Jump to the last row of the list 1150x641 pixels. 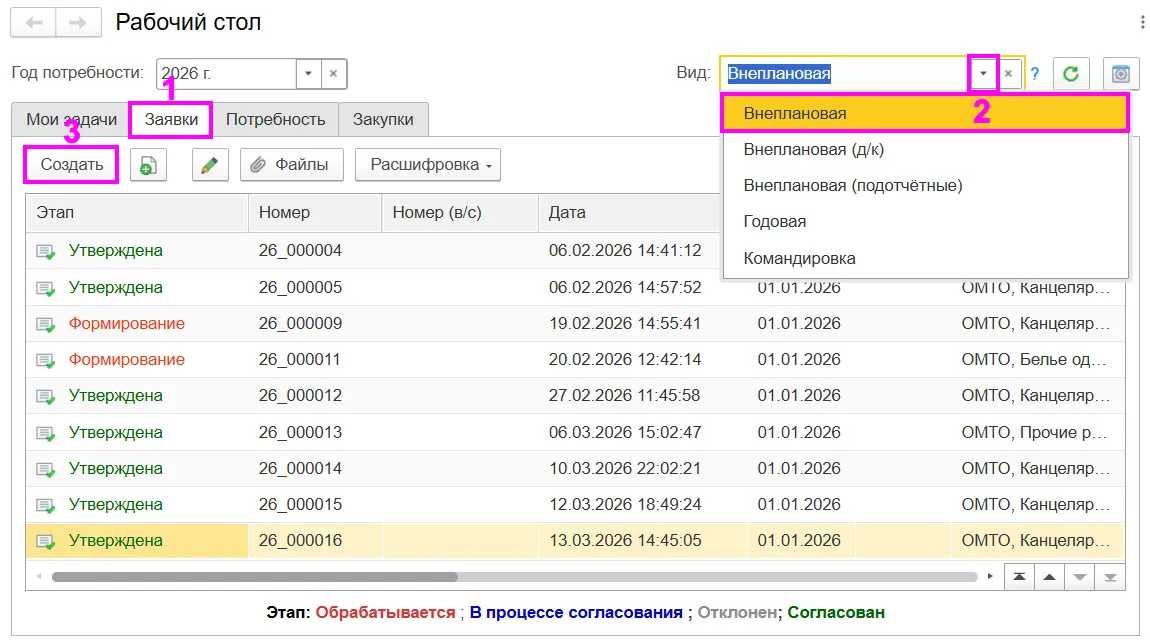click(1110, 577)
